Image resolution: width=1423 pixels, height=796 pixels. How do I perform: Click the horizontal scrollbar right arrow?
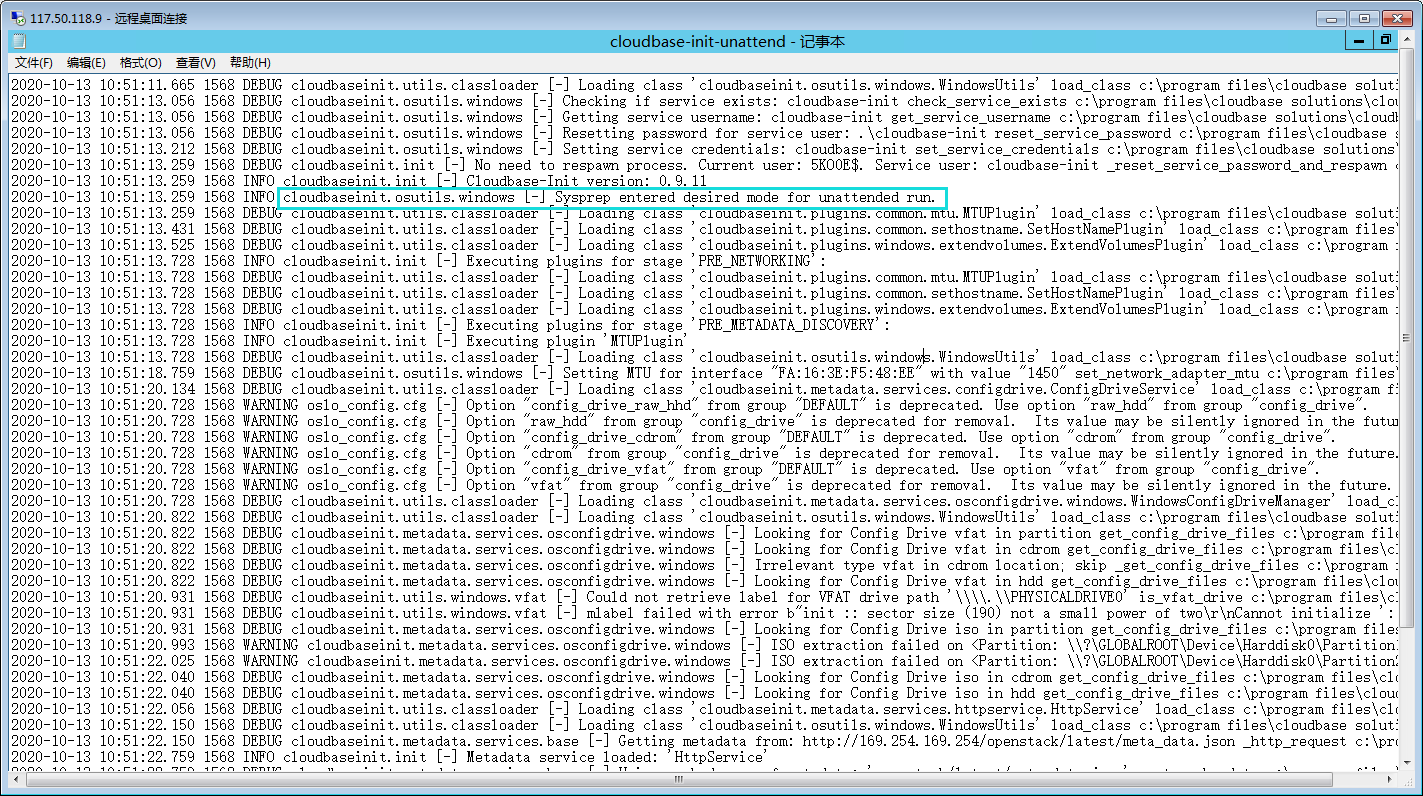pyautogui.click(x=1389, y=779)
